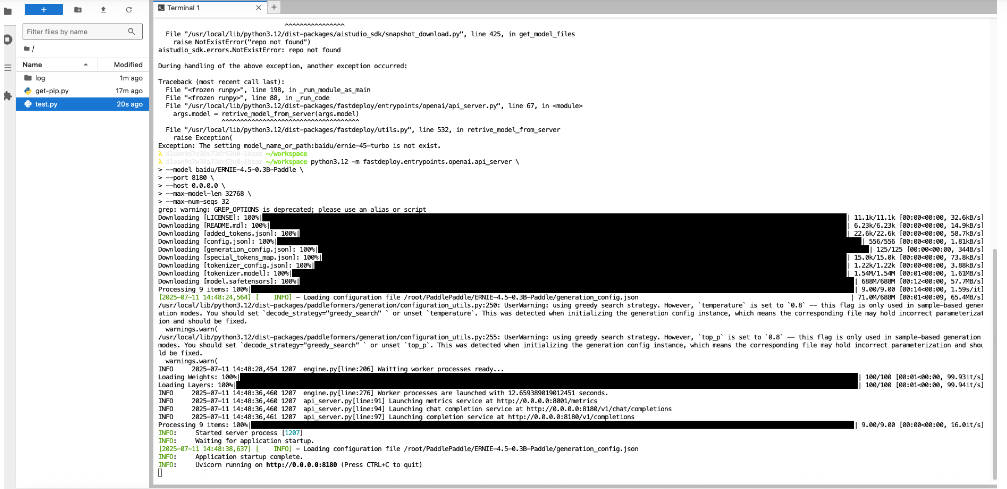This screenshot has height=489, width=1007.
Task: Create a new folder with toolbar icon
Action: [x=78, y=10]
